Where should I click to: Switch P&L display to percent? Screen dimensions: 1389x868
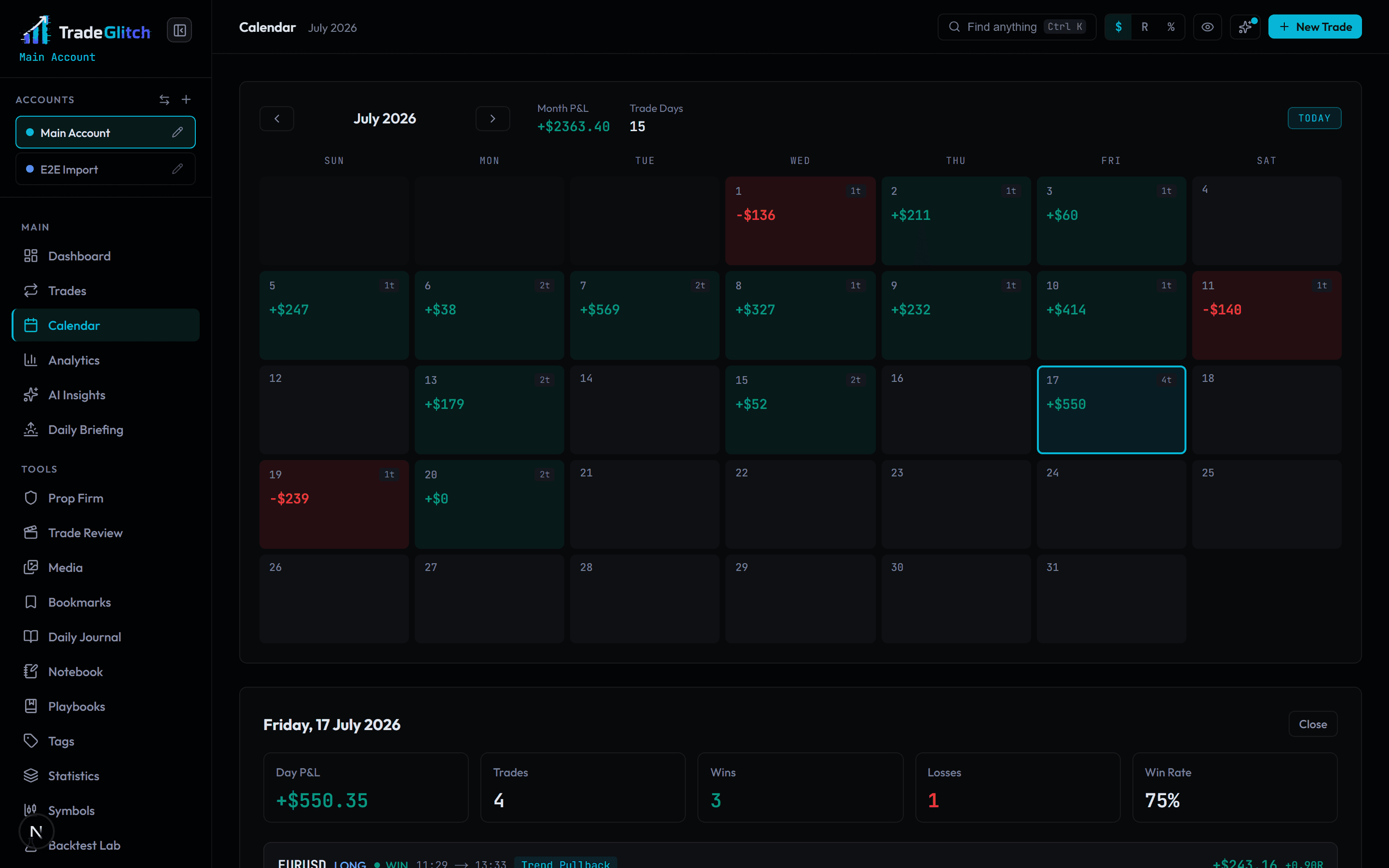(1171, 27)
